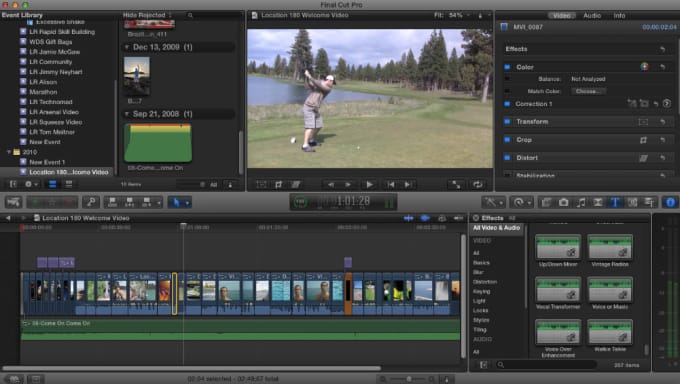
Task: Toggle the Crop effect checkbox
Action: [x=507, y=140]
